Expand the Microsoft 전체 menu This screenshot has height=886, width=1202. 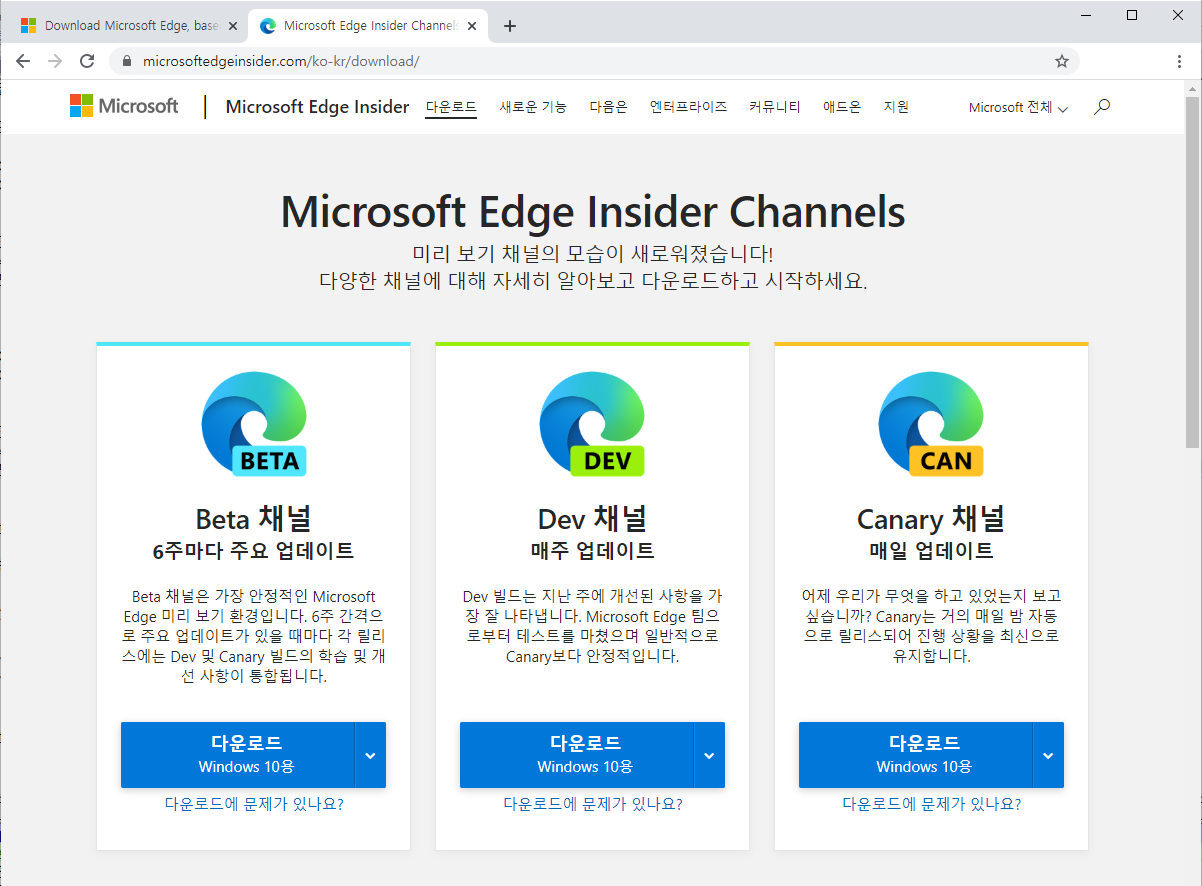tap(1018, 107)
